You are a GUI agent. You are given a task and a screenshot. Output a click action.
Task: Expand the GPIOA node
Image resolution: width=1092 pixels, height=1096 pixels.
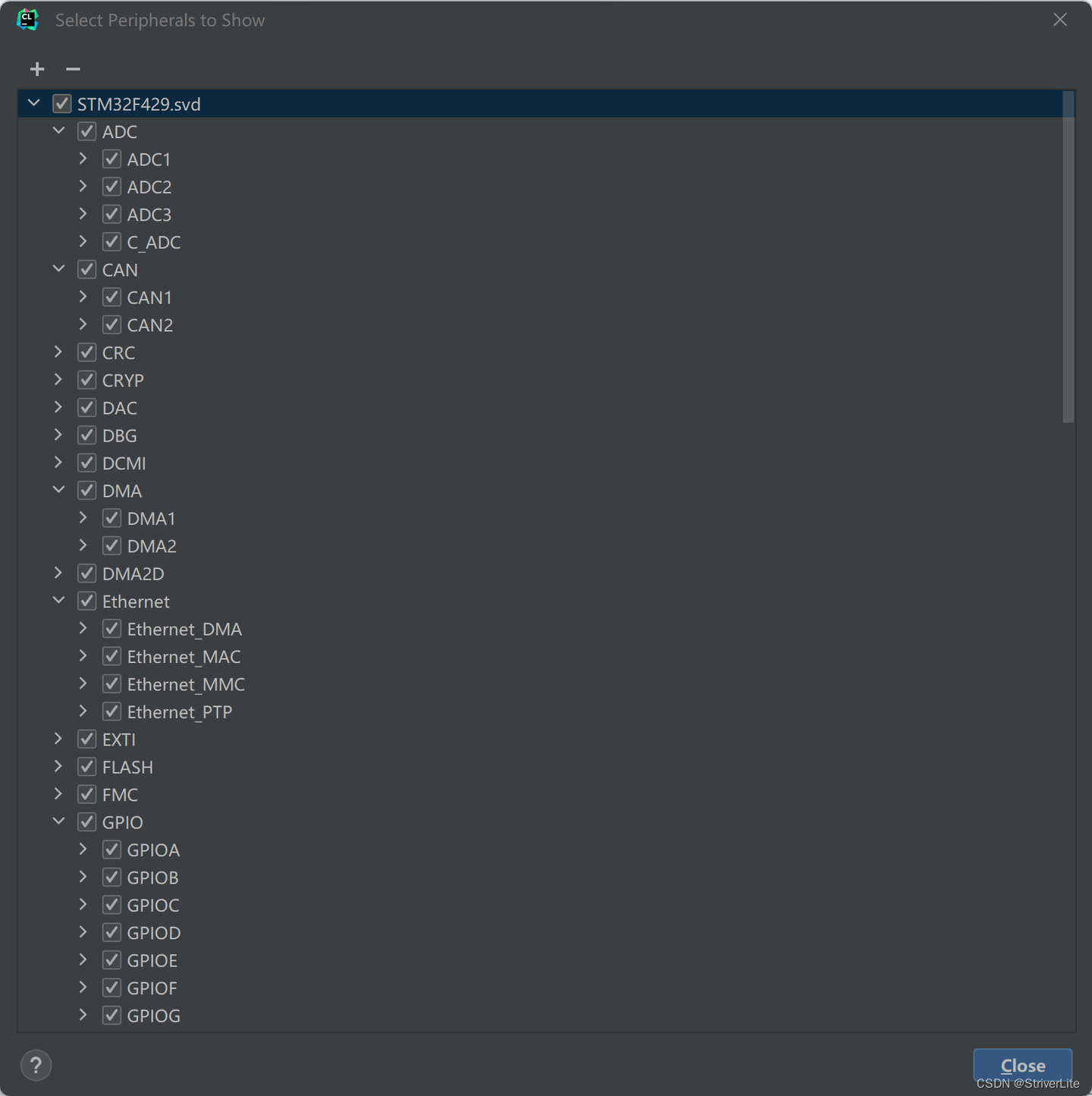point(83,849)
